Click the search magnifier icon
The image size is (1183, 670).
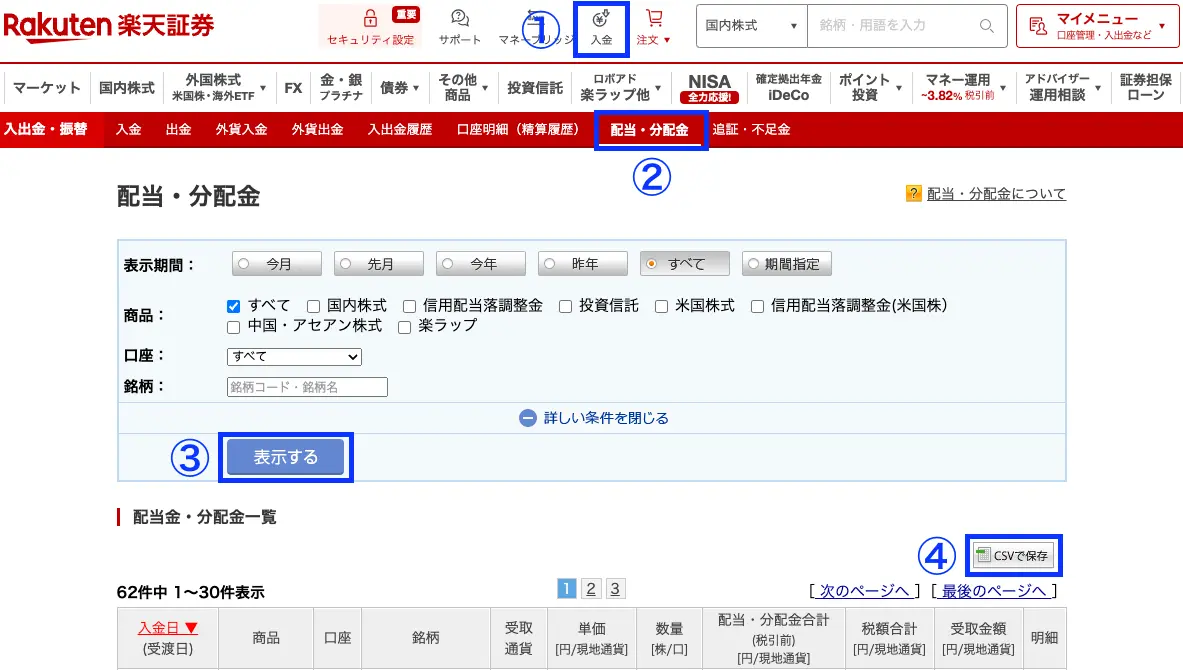[986, 26]
